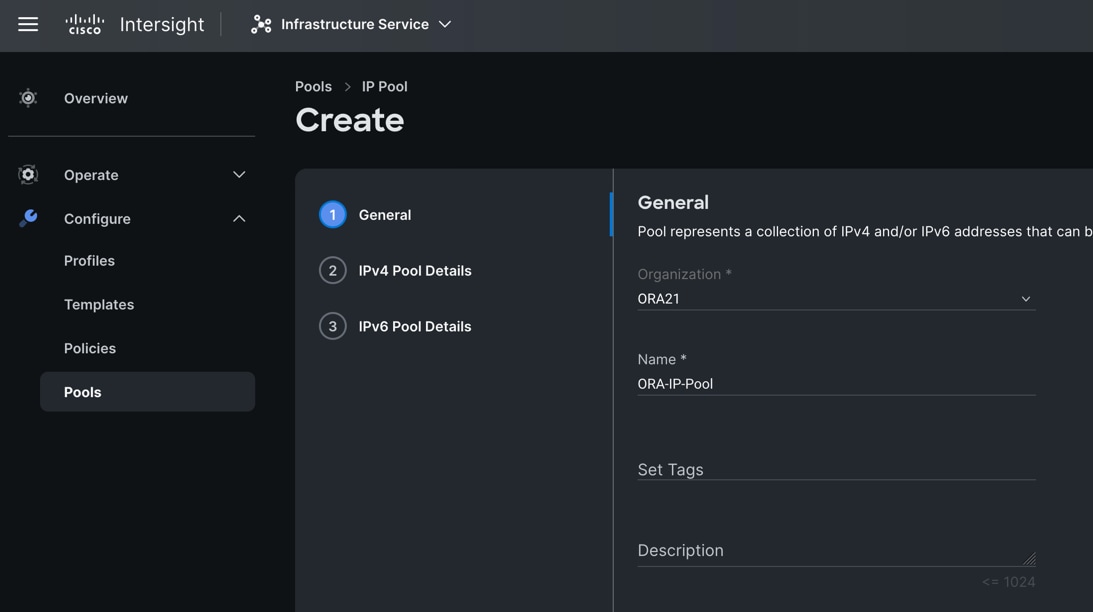Viewport: 1093px width, 612px height.
Task: Select step 3 circle icon
Action: pos(333,327)
